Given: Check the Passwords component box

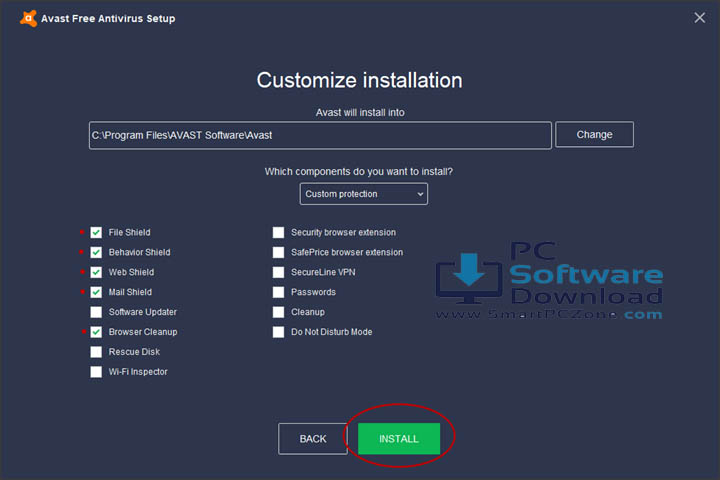Looking at the screenshot, I should (278, 292).
